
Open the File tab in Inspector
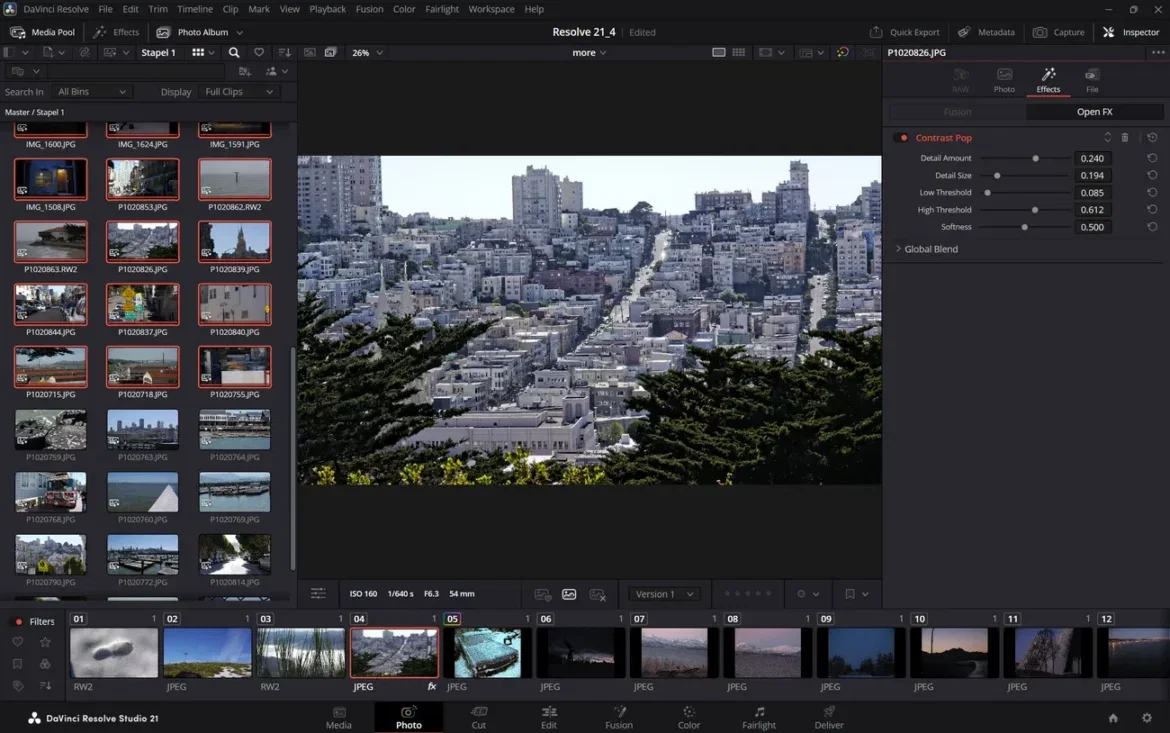[x=1092, y=81]
